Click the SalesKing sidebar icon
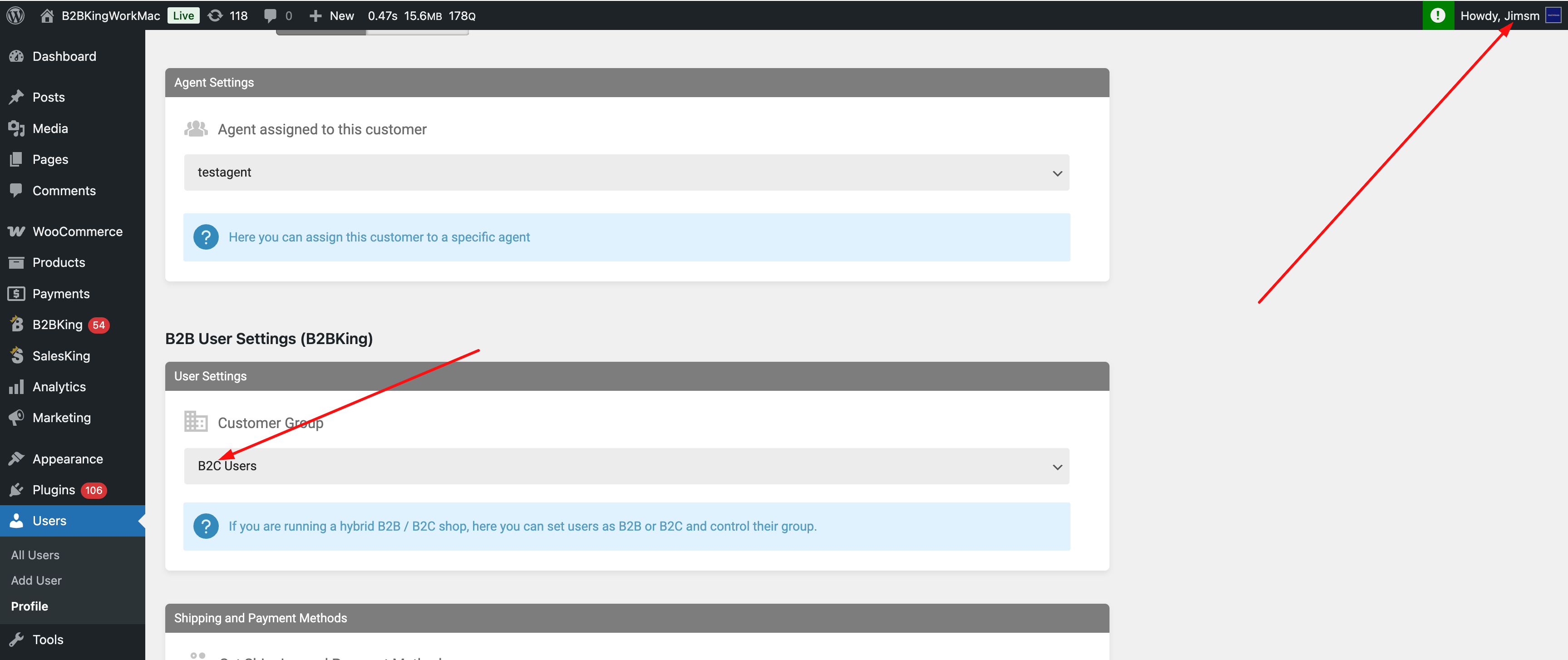 tap(16, 355)
